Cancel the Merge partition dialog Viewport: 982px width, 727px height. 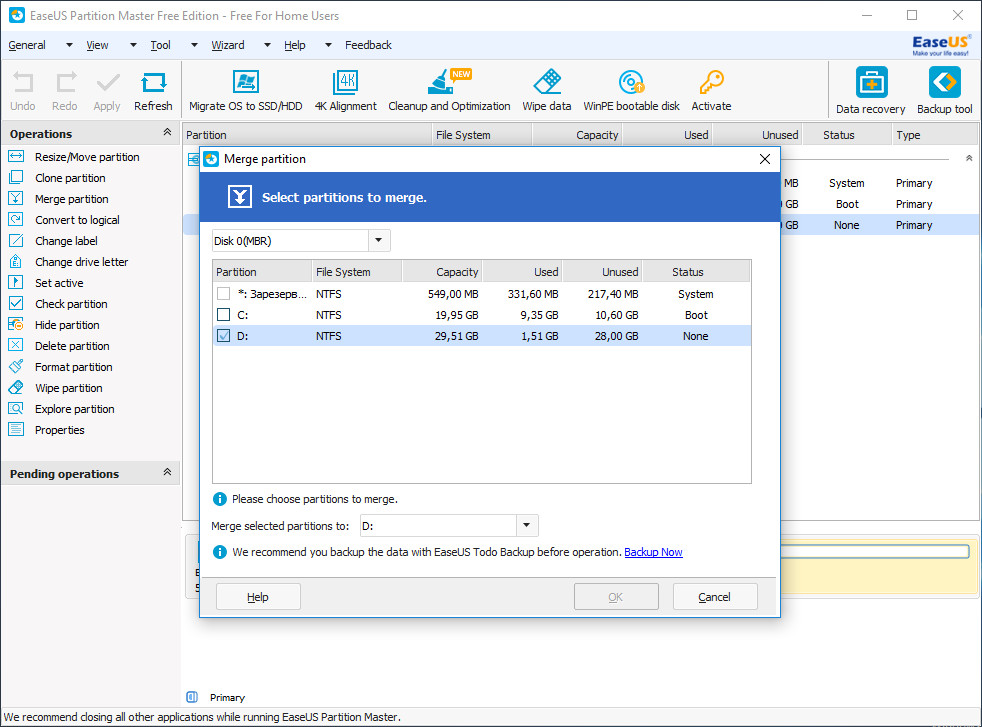[715, 597]
